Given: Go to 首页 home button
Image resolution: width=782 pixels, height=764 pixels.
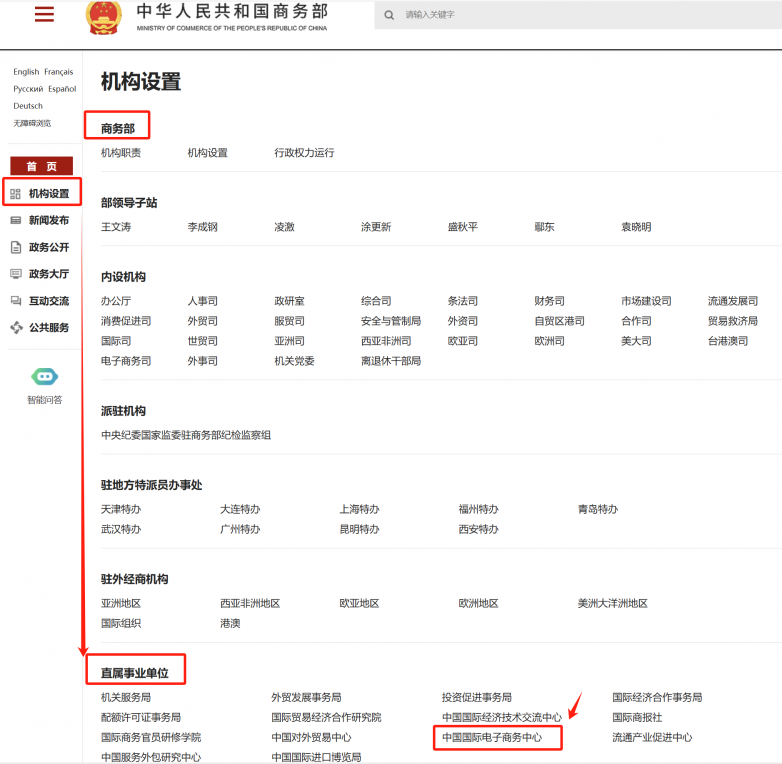Looking at the screenshot, I should coord(41,166).
